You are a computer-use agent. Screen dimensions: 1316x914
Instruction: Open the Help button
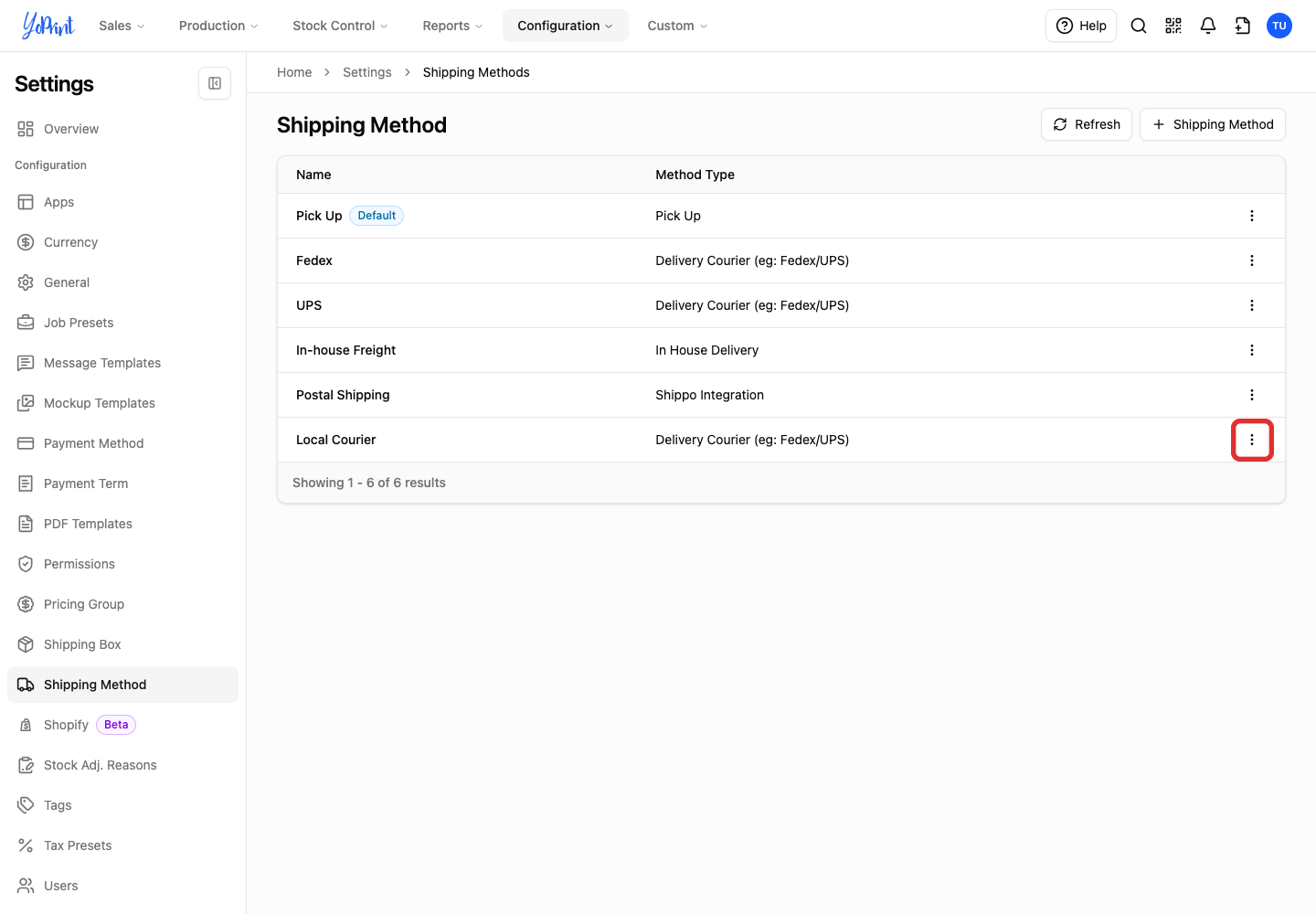[1081, 26]
